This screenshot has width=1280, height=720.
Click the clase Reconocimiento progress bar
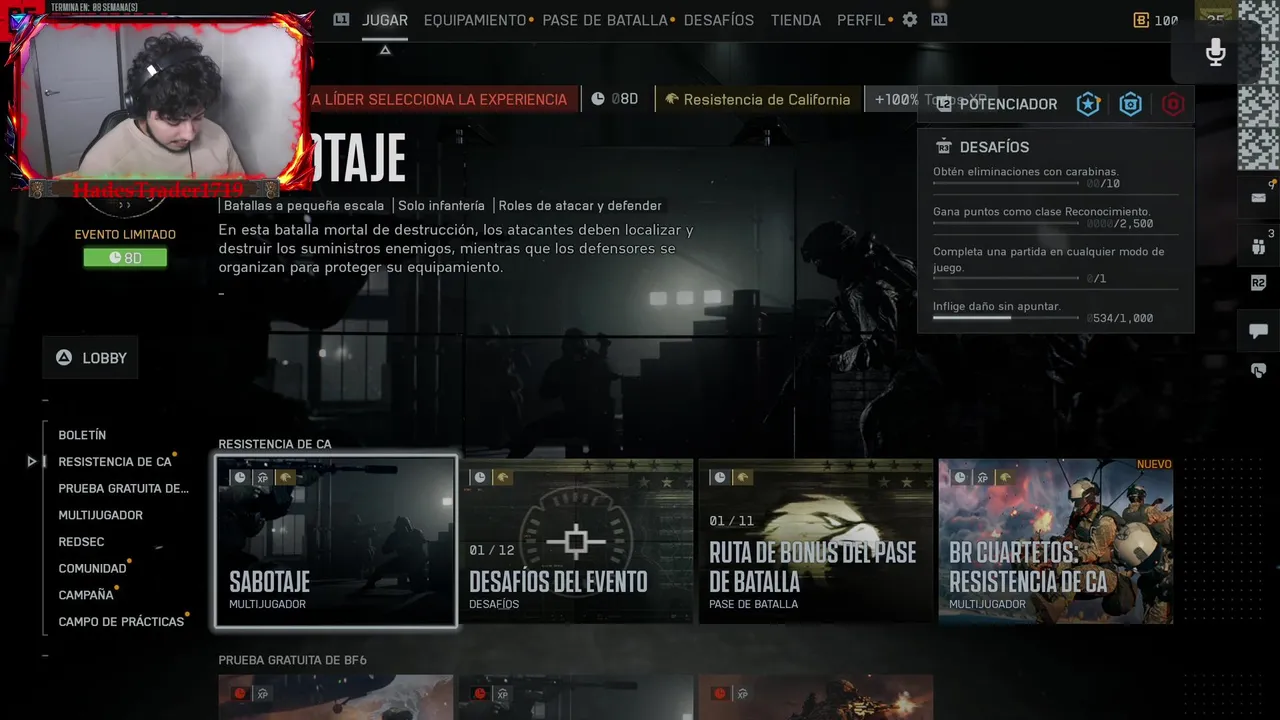pos(1006,224)
